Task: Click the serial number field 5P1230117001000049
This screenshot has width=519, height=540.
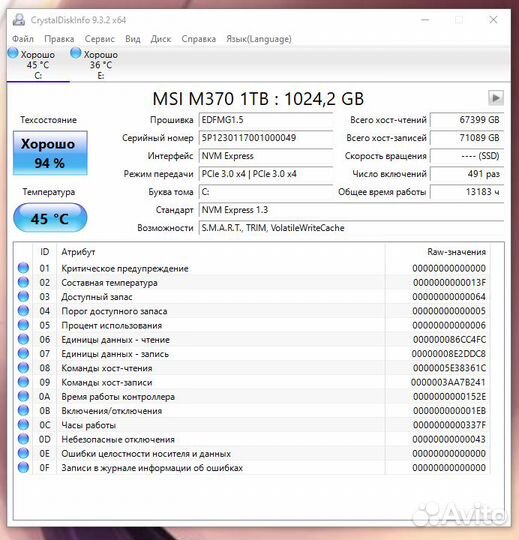Action: (266, 138)
